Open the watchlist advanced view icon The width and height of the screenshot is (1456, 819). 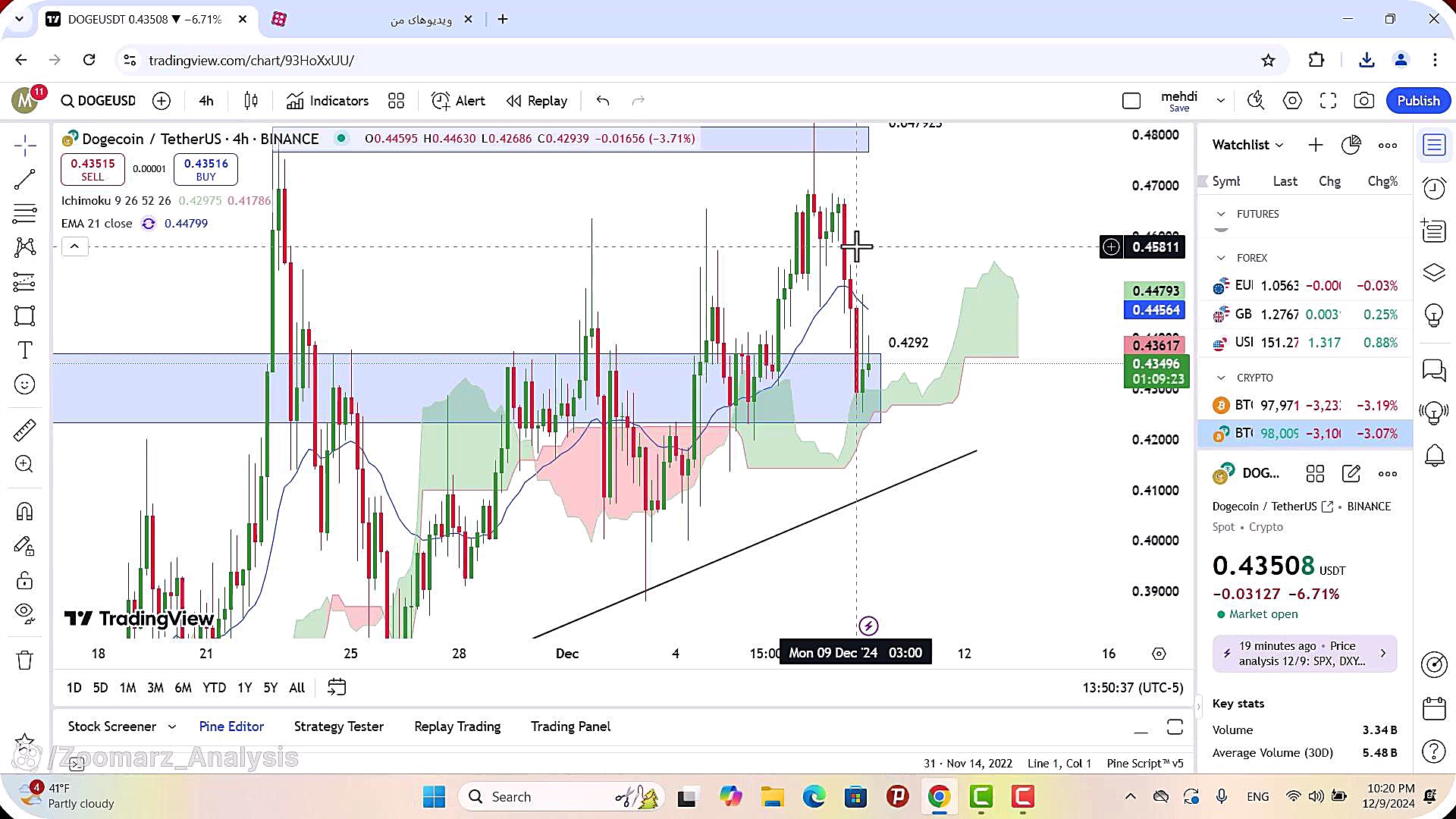(x=1351, y=145)
